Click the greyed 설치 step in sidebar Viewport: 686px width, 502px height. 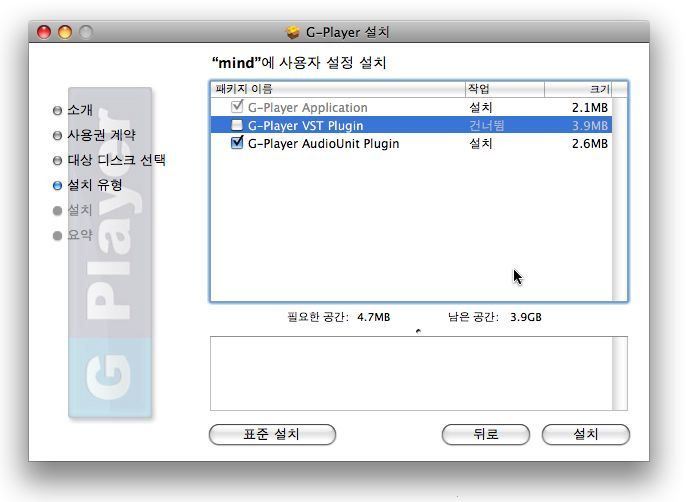80,210
